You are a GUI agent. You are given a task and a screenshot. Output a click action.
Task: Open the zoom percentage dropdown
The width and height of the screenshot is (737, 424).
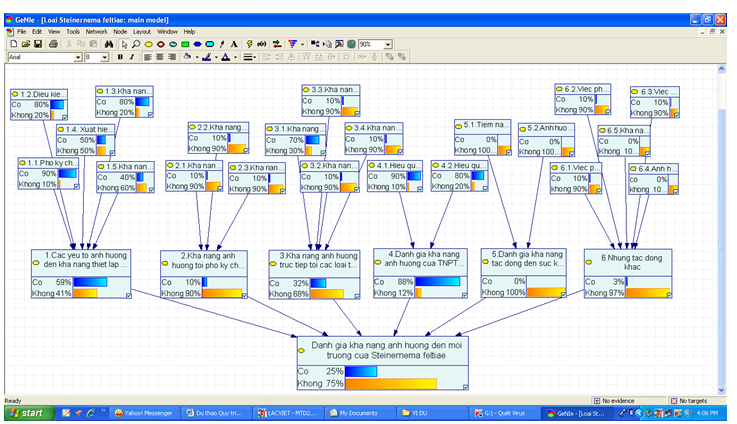(x=388, y=44)
